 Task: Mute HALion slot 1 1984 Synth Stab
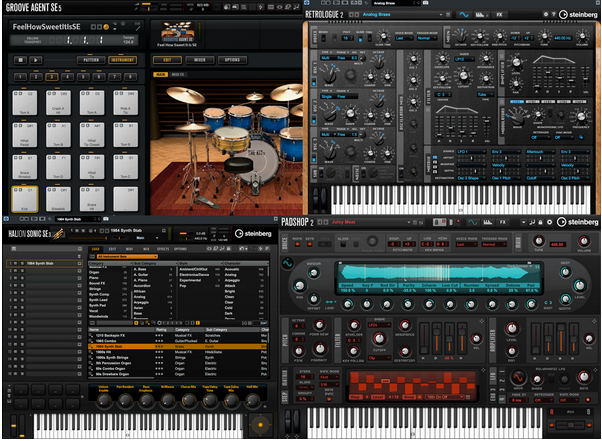(16, 264)
